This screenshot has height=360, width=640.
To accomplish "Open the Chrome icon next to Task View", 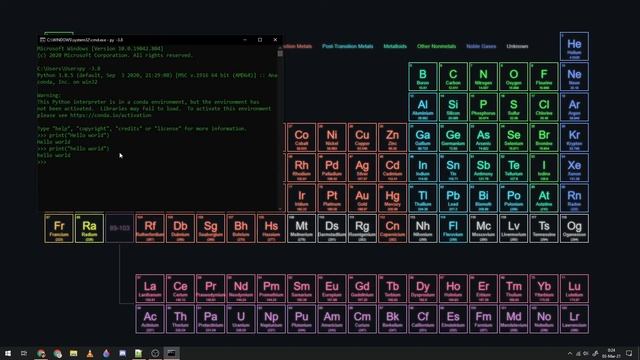I will tap(41, 353).
